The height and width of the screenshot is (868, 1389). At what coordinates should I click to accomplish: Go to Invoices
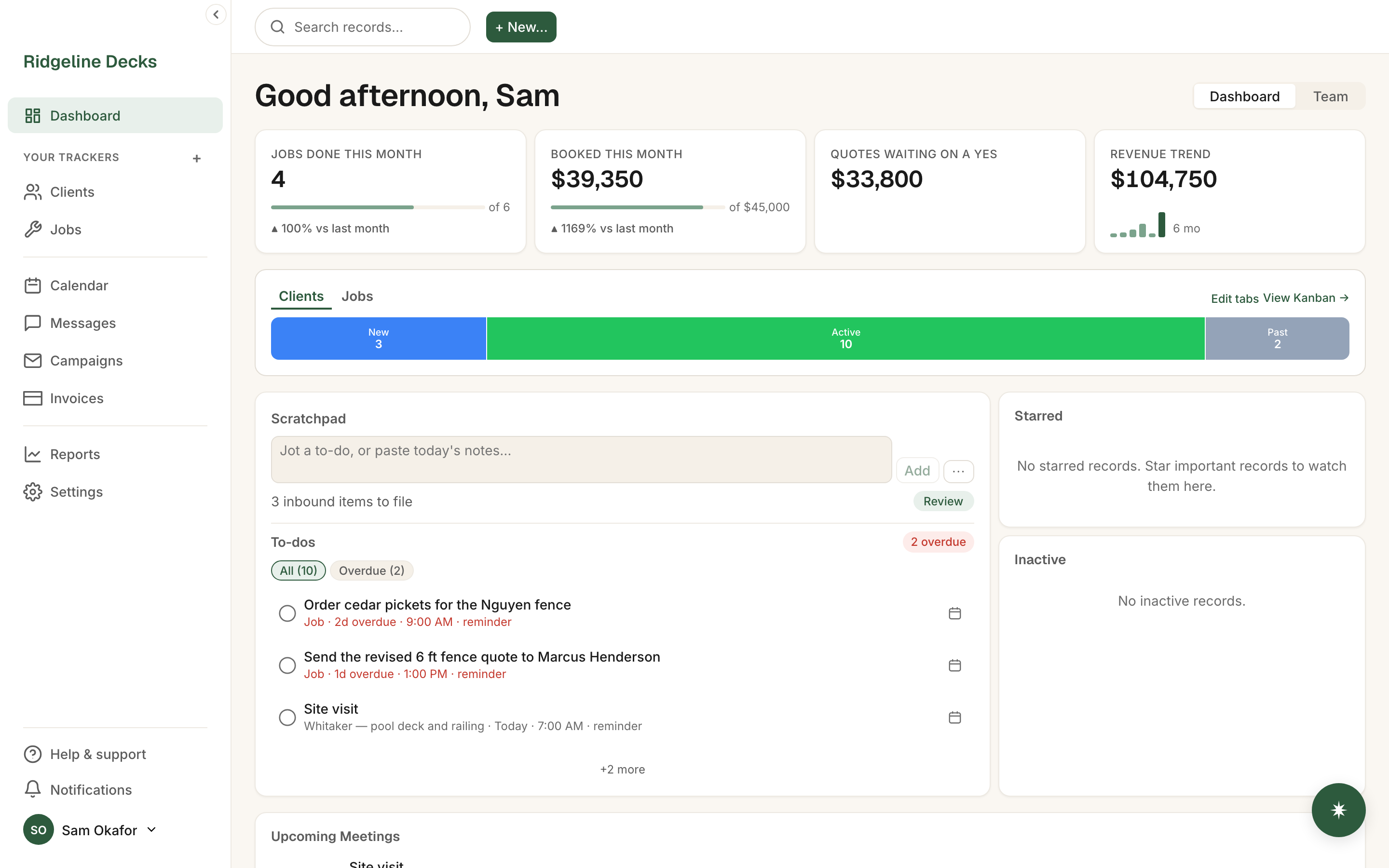coord(115,398)
